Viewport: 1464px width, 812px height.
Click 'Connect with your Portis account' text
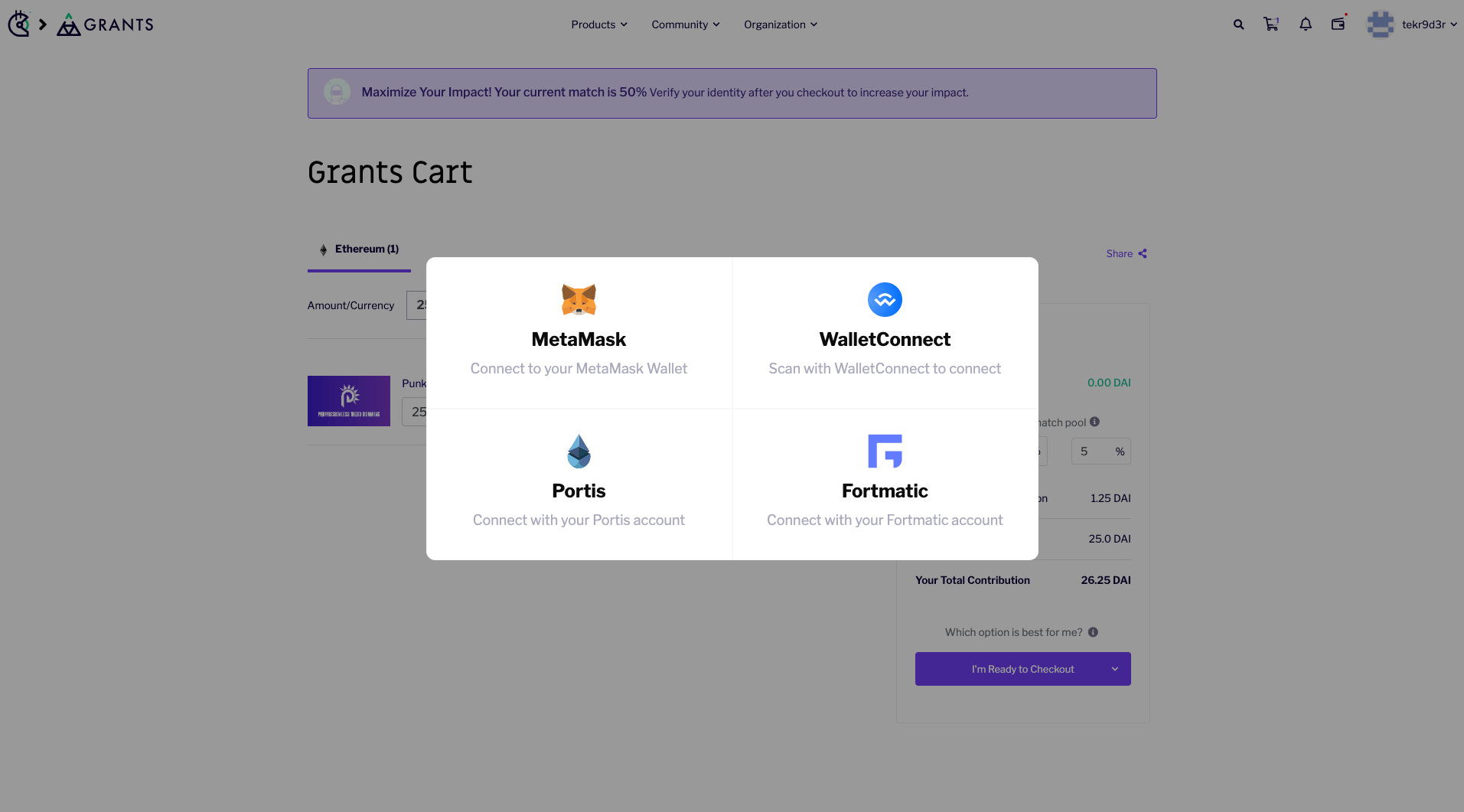point(579,520)
